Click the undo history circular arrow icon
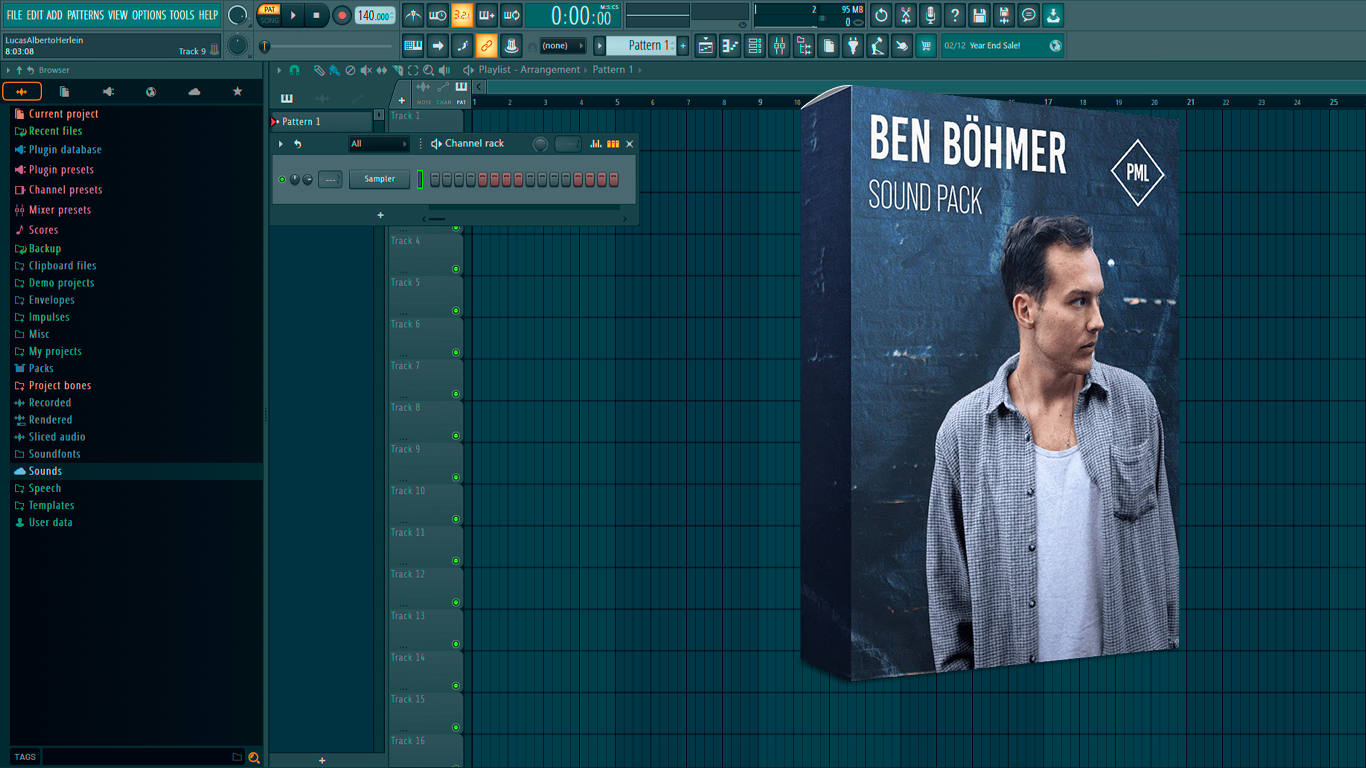 [881, 15]
